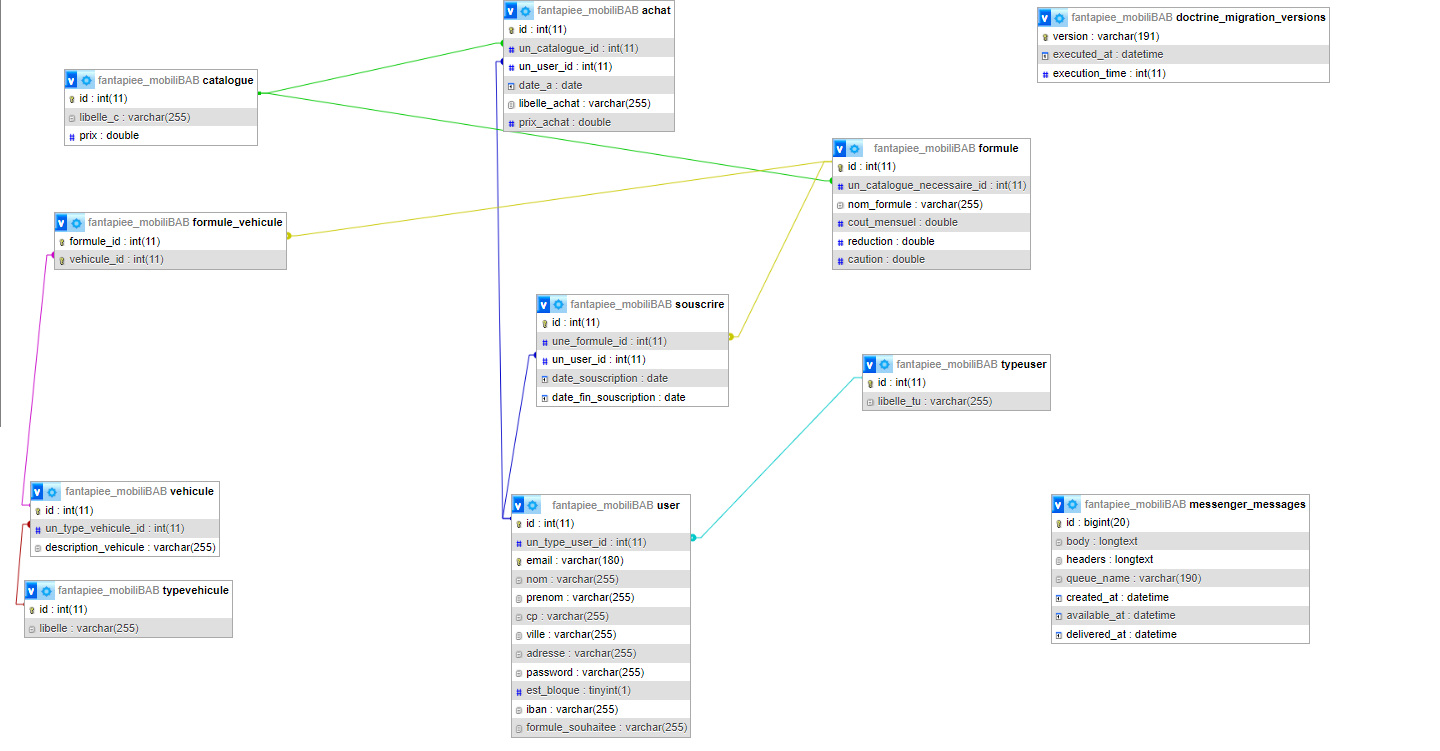Collapse the doctrine_migration_versions table with its V icon
The width and height of the screenshot is (1440, 751).
pos(1044,17)
